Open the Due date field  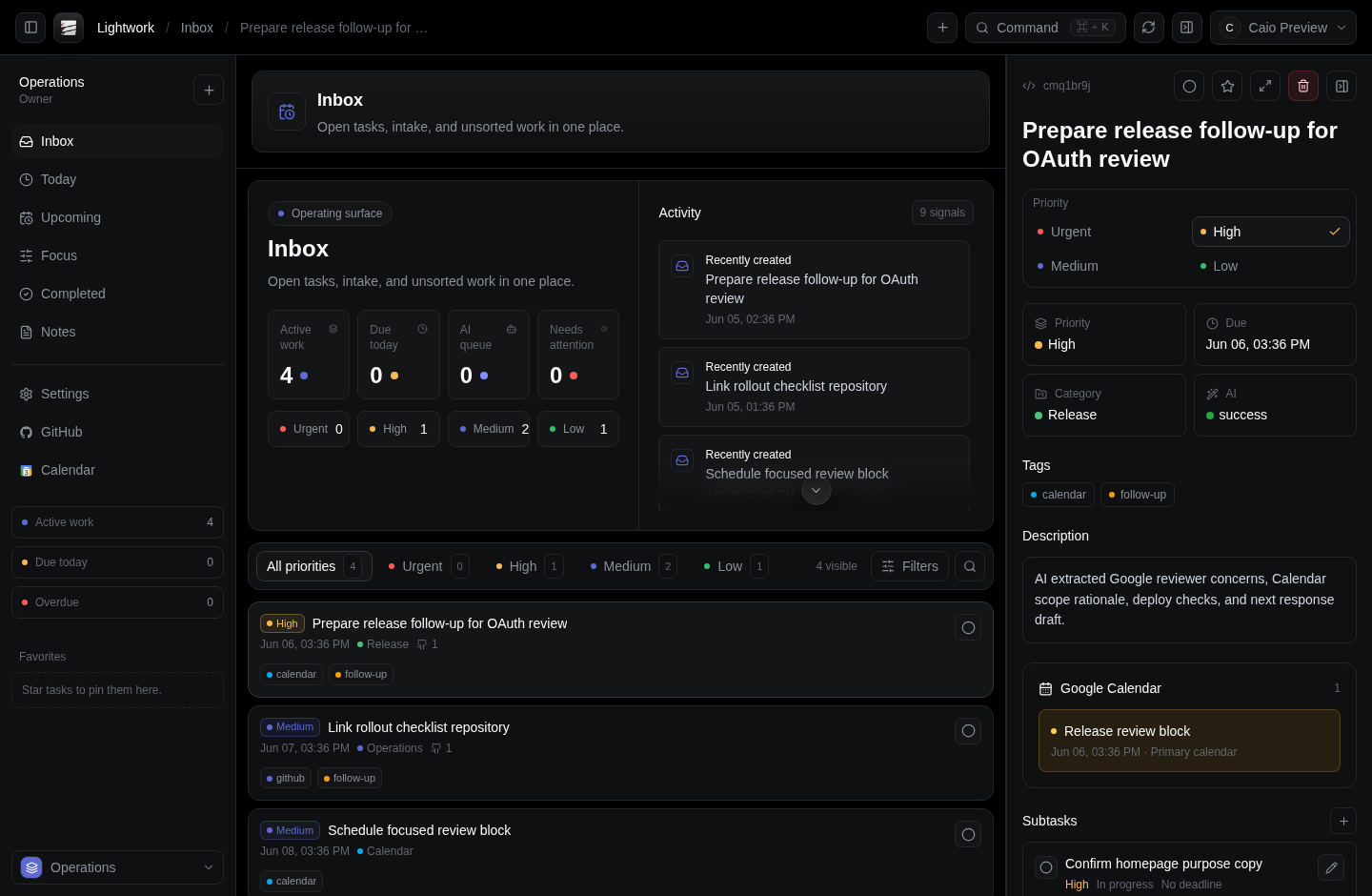[1275, 335]
